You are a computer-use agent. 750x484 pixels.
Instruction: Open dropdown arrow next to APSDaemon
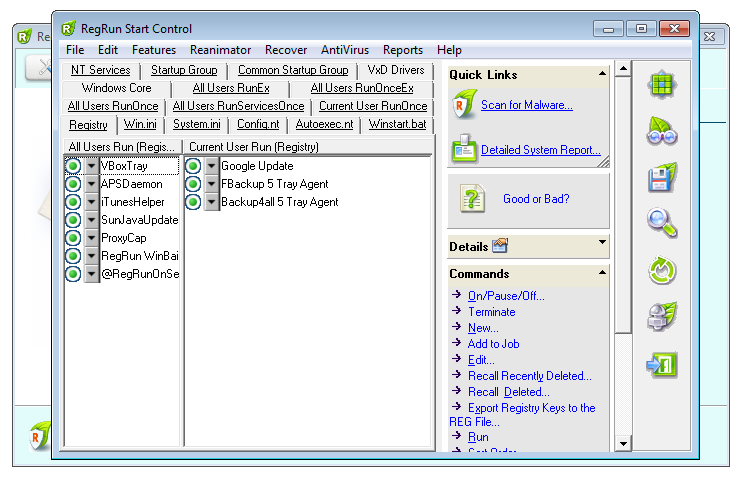point(91,184)
